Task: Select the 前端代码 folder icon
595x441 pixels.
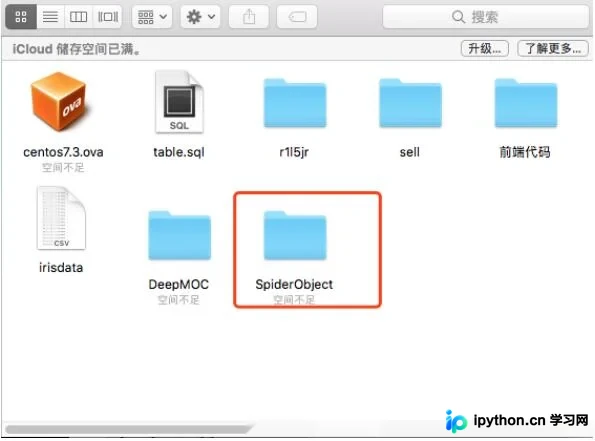Action: pos(526,103)
